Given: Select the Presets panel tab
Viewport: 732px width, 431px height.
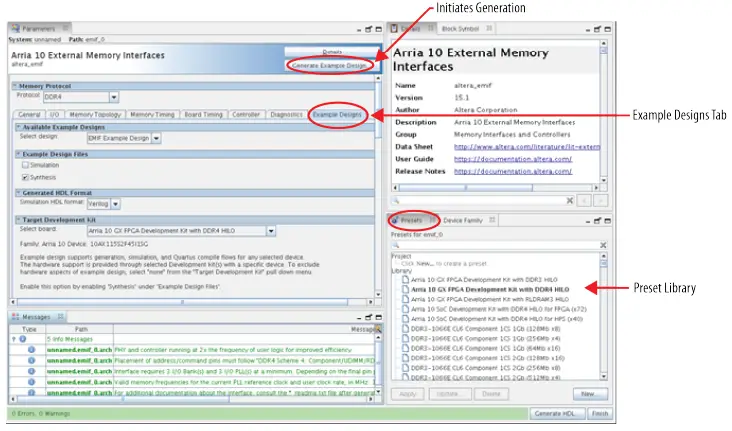Looking at the screenshot, I should tap(412, 220).
